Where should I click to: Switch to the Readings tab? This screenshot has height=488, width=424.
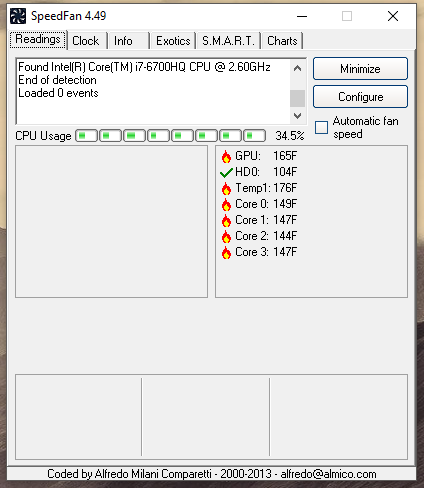point(38,40)
